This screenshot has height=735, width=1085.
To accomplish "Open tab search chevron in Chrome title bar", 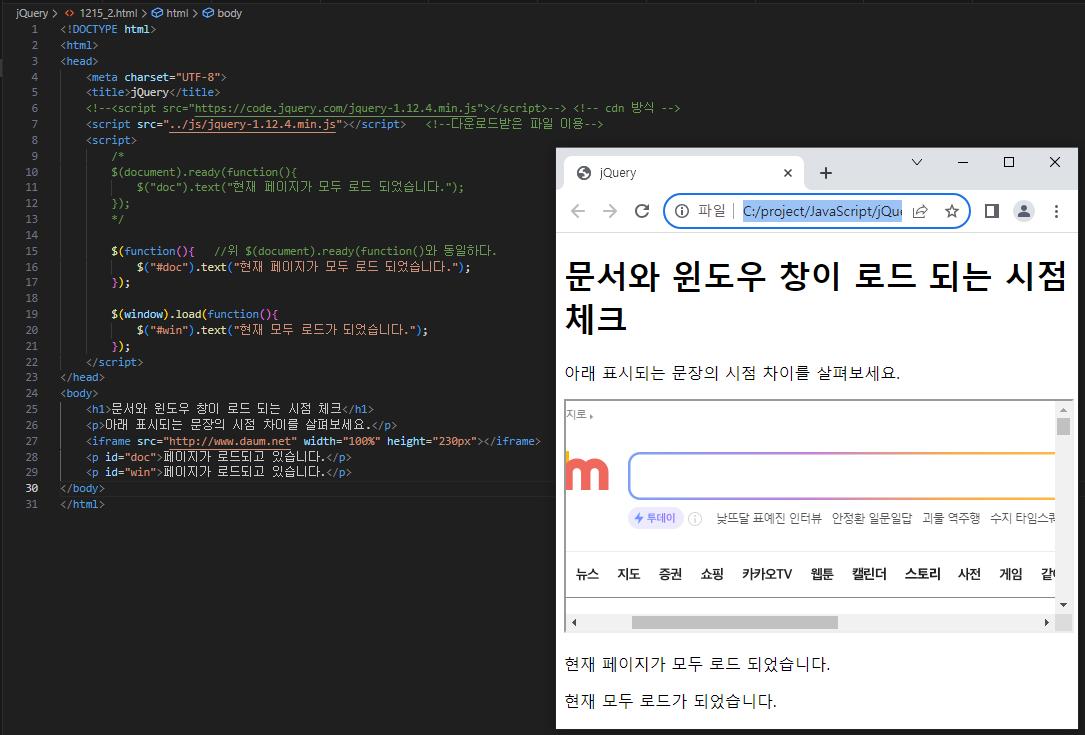I will (917, 162).
